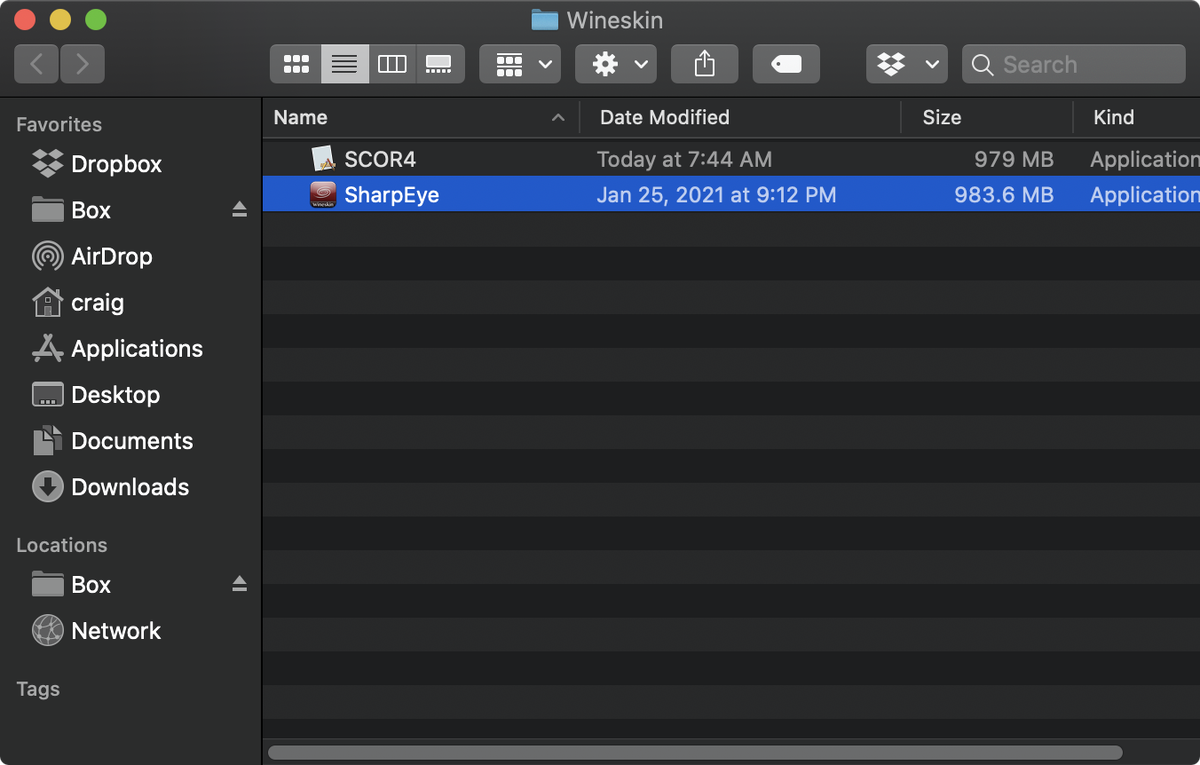Open the gear Action menu
The width and height of the screenshot is (1200, 765).
(616, 65)
